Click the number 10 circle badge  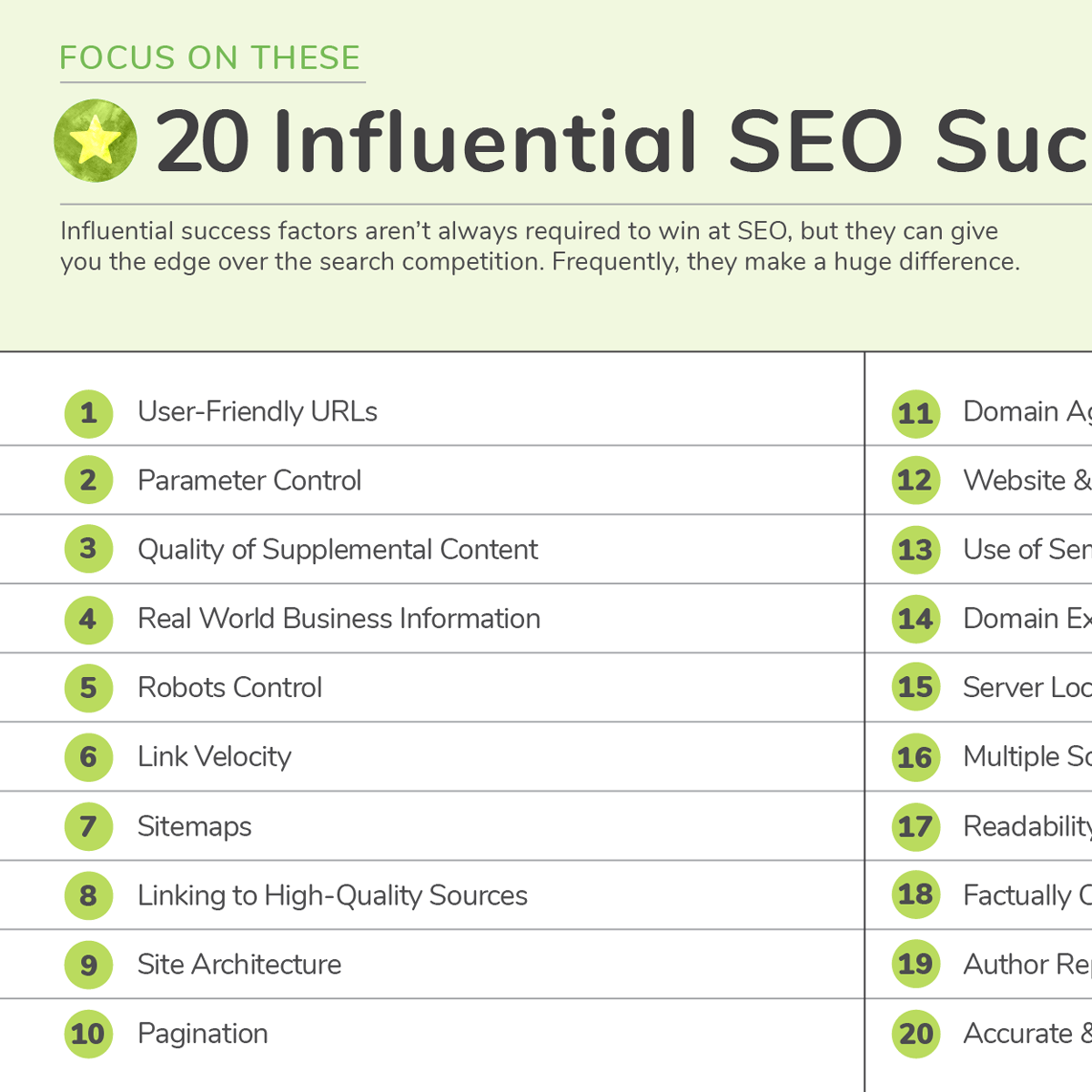(x=88, y=1034)
